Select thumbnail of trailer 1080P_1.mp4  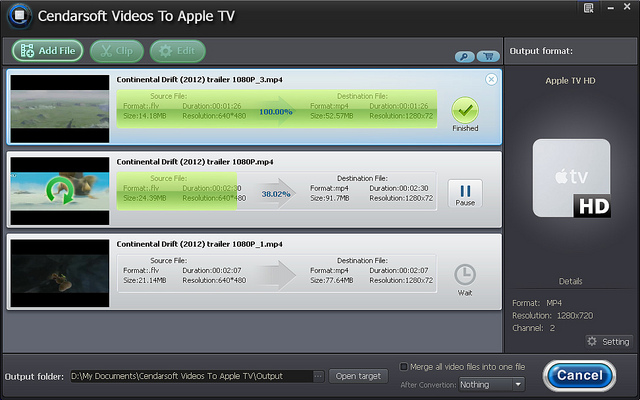60,273
